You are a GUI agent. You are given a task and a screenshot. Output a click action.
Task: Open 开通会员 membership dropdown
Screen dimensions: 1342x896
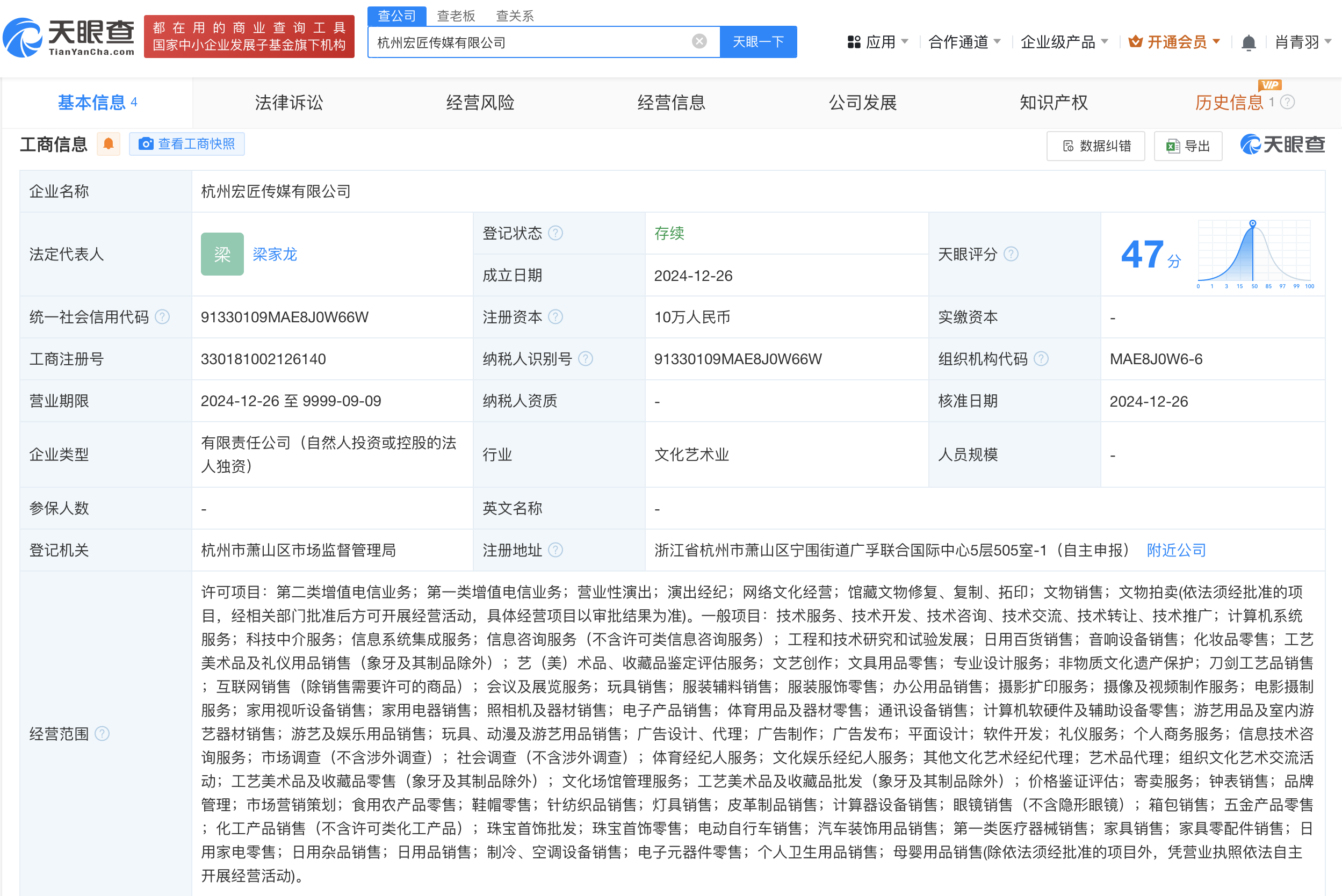pos(1174,42)
